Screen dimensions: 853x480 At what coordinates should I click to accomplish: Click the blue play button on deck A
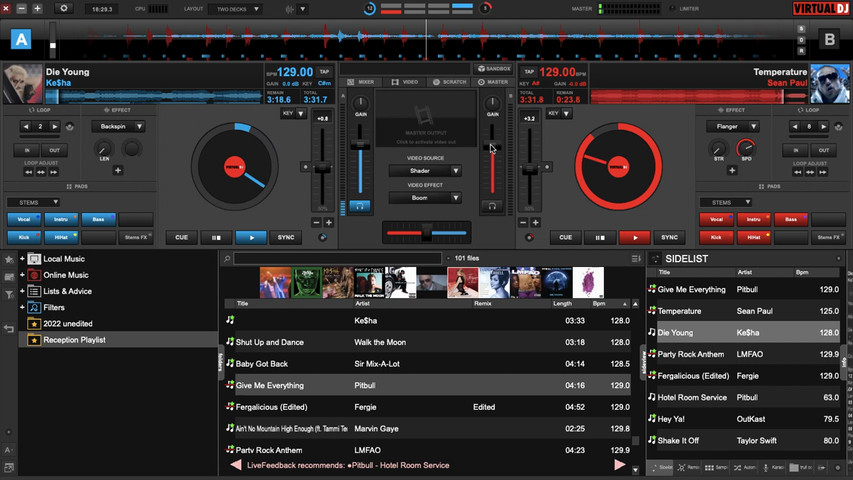[251, 237]
